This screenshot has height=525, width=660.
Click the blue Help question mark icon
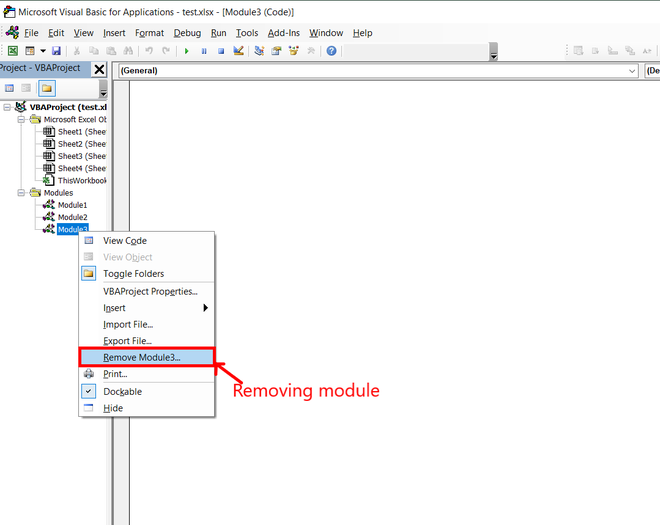[331, 51]
